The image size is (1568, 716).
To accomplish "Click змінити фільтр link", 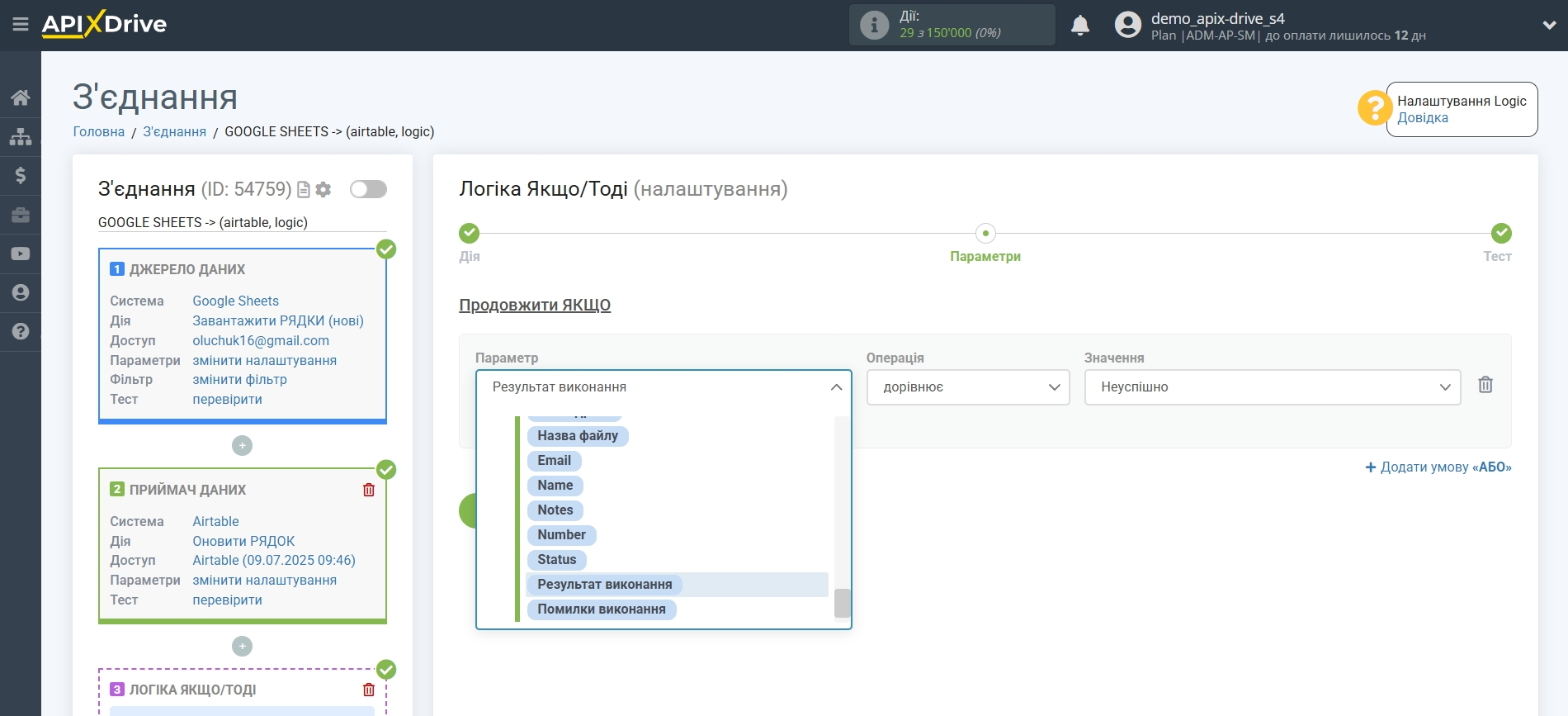I will (x=240, y=379).
